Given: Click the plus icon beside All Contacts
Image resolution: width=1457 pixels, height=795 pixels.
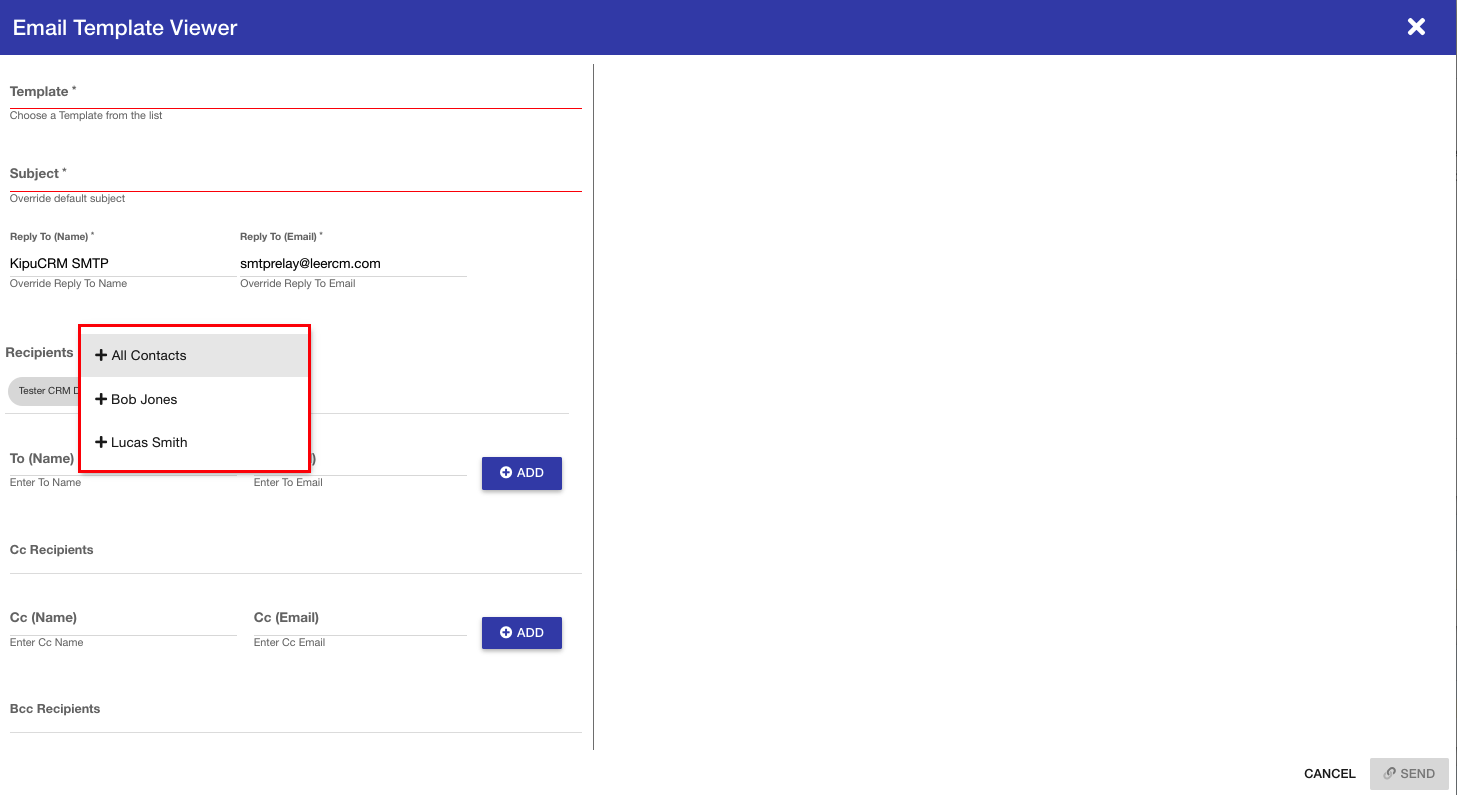Looking at the screenshot, I should pyautogui.click(x=101, y=355).
